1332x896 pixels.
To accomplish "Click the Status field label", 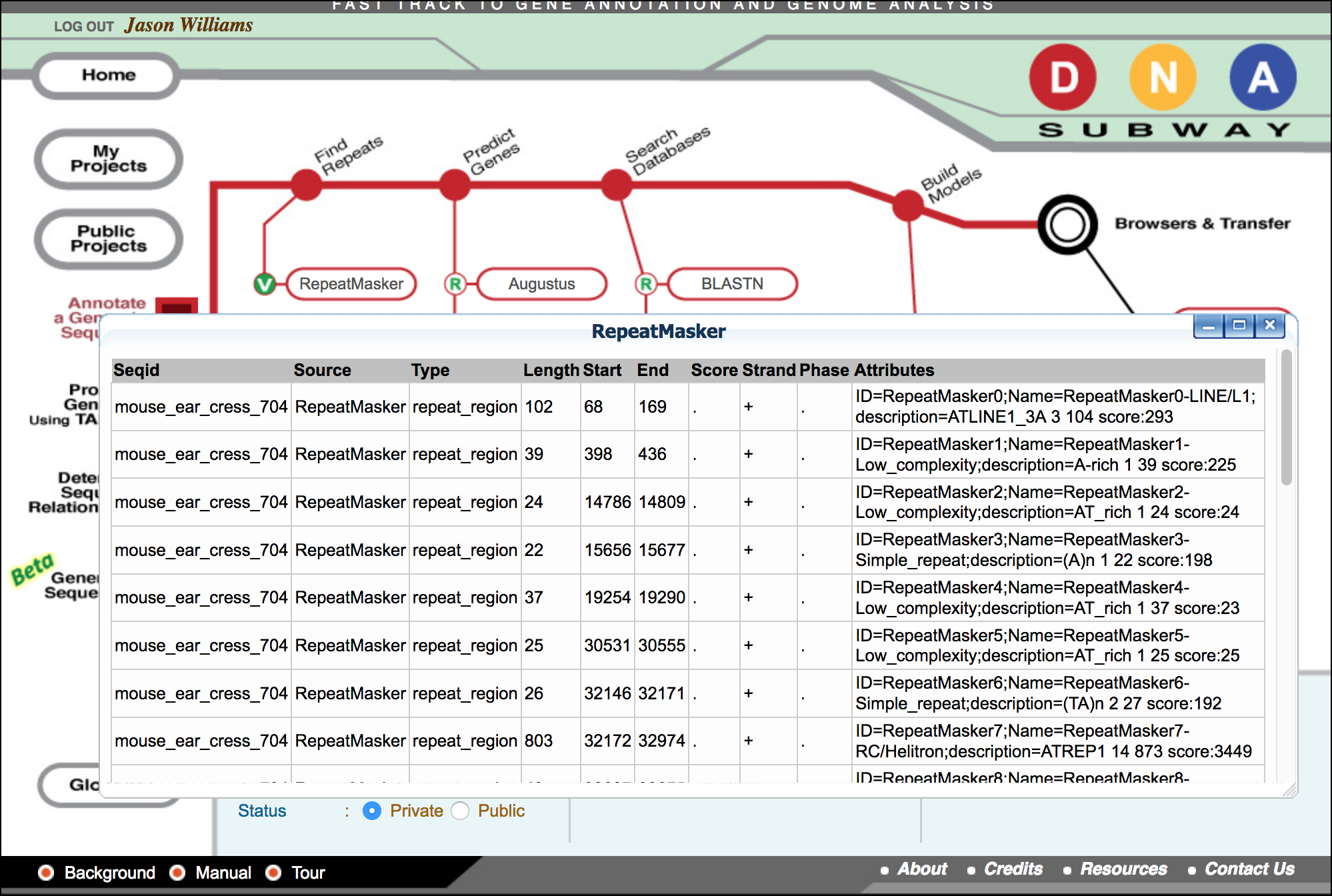I will 262,811.
